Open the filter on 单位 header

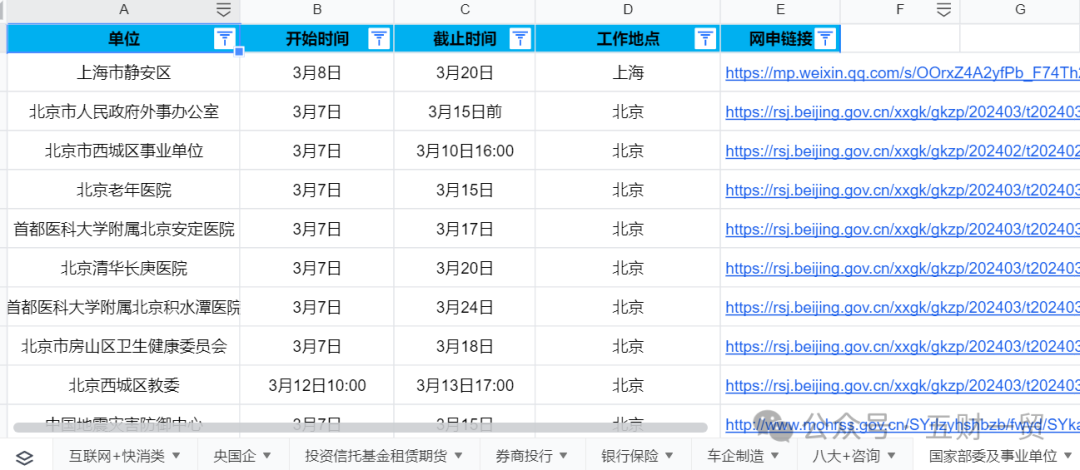click(225, 39)
